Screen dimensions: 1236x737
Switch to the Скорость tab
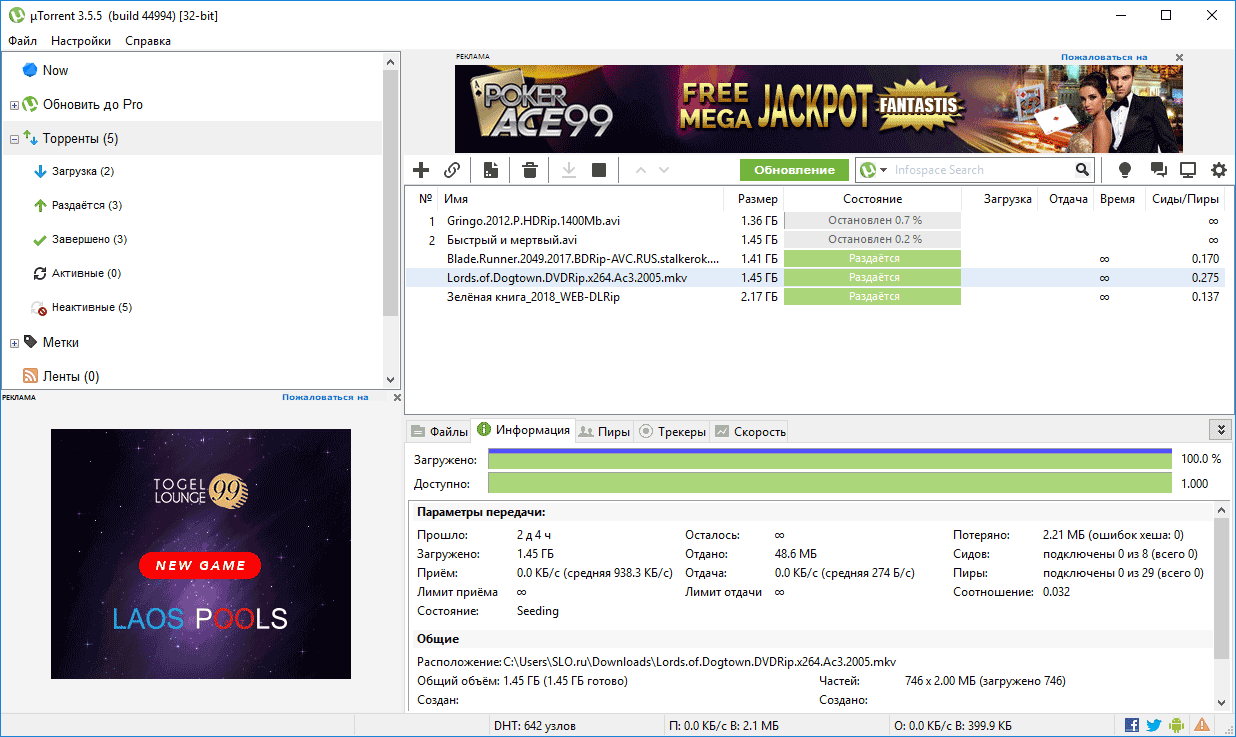750,432
